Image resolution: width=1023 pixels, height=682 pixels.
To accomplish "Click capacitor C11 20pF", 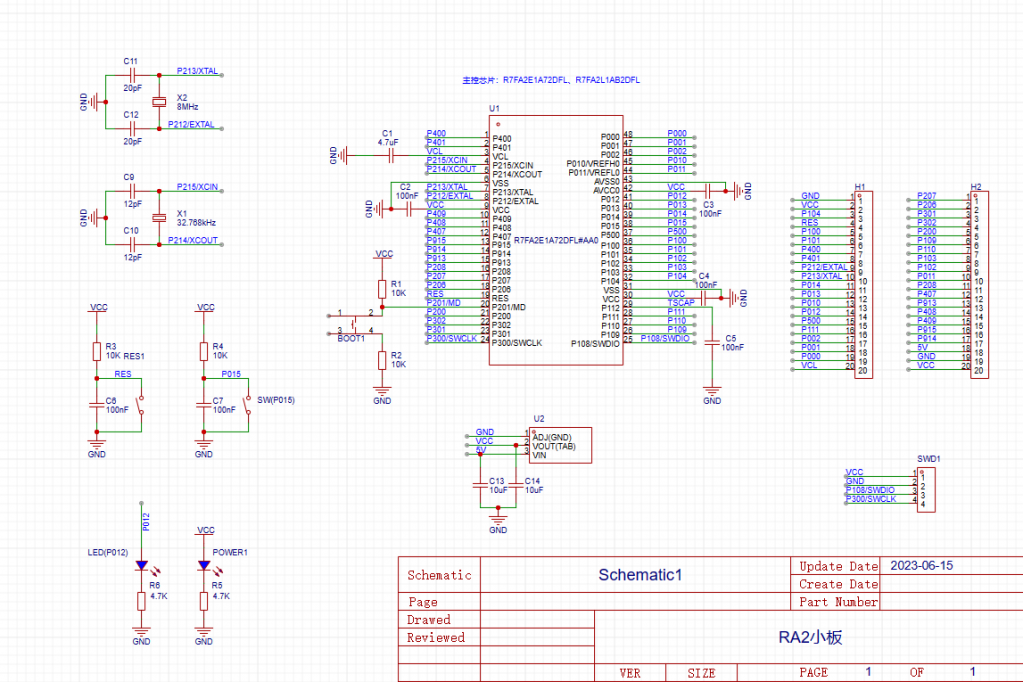I will [x=132, y=75].
